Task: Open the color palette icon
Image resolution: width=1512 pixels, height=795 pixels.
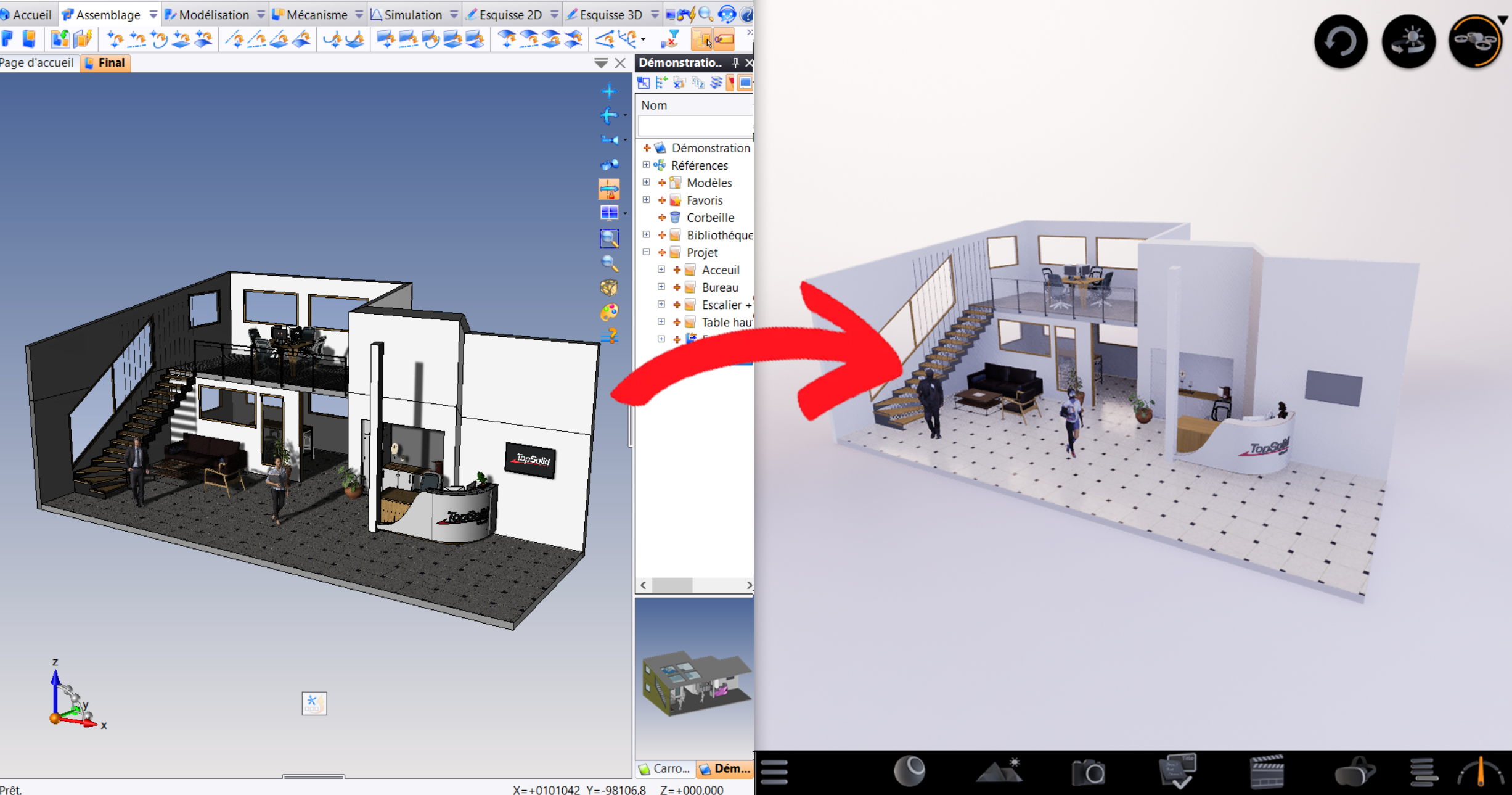Action: 609,312
